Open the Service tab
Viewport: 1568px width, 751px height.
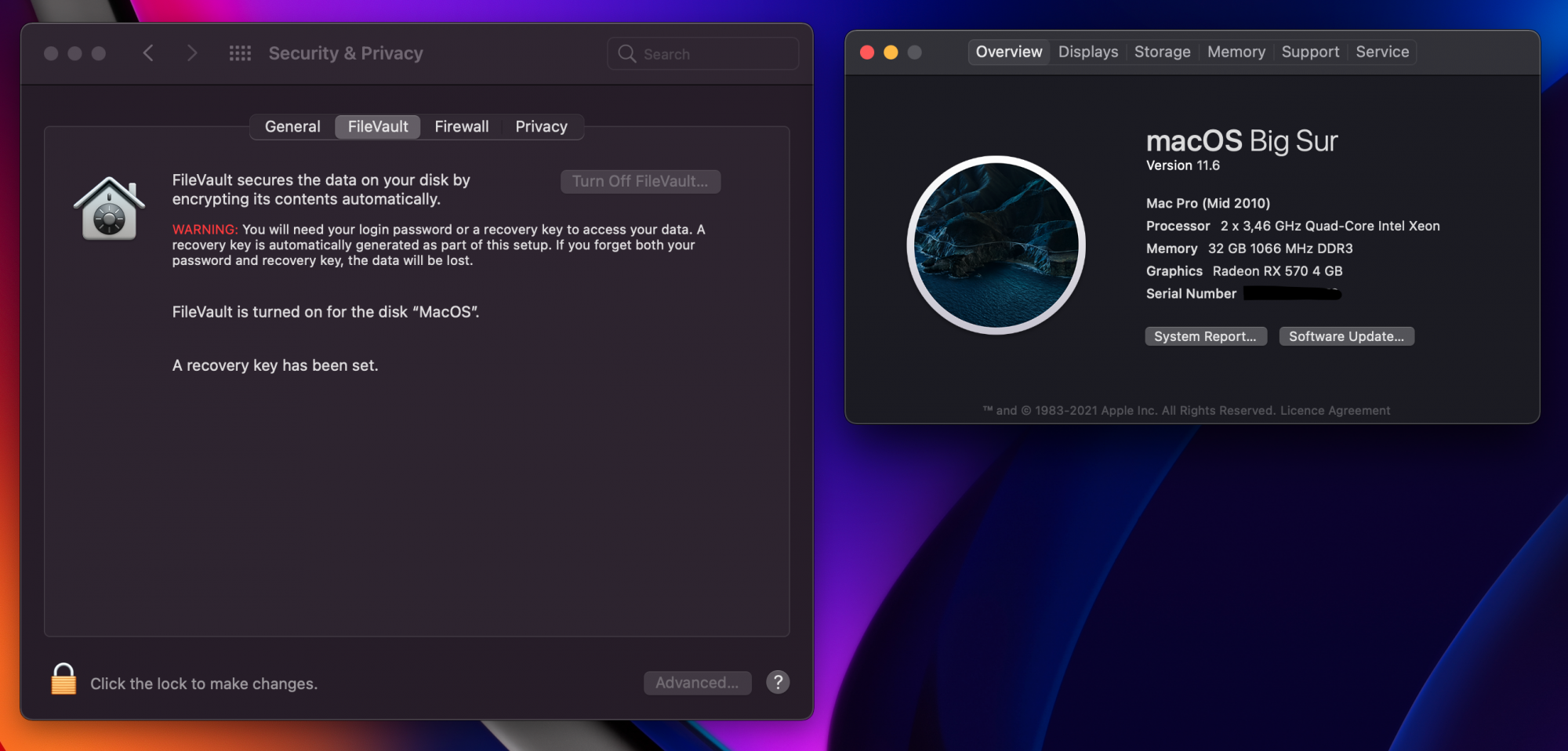(x=1382, y=52)
